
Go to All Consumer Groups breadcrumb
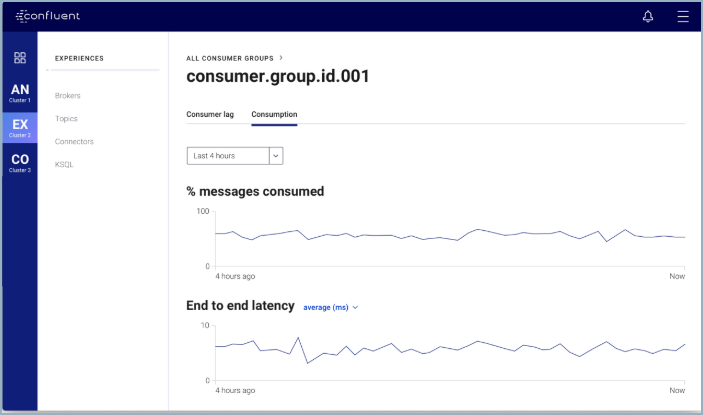[230, 58]
